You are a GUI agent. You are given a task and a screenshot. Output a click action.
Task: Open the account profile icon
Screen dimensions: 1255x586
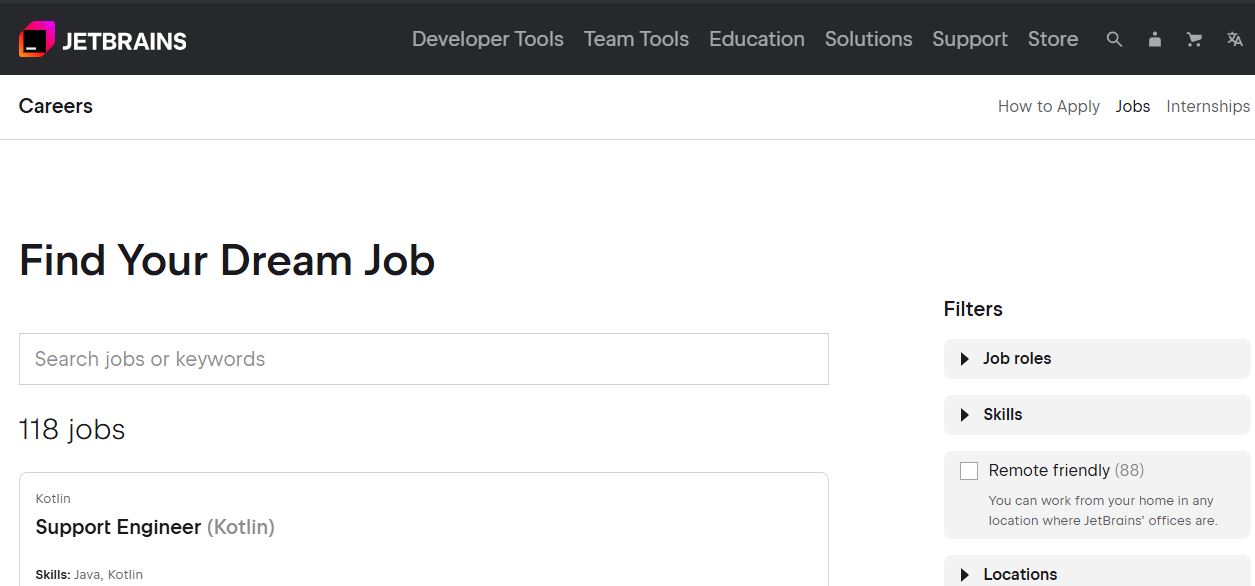(1155, 39)
